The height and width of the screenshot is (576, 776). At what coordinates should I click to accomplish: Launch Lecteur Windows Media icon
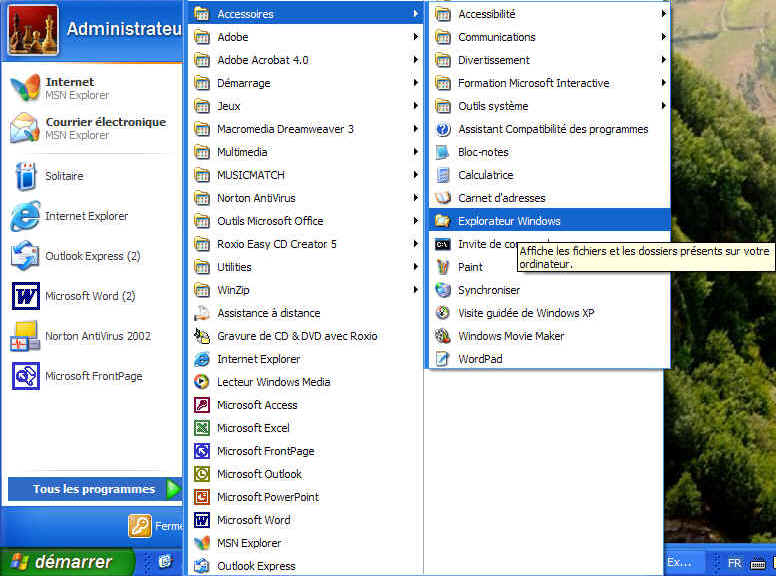point(201,382)
